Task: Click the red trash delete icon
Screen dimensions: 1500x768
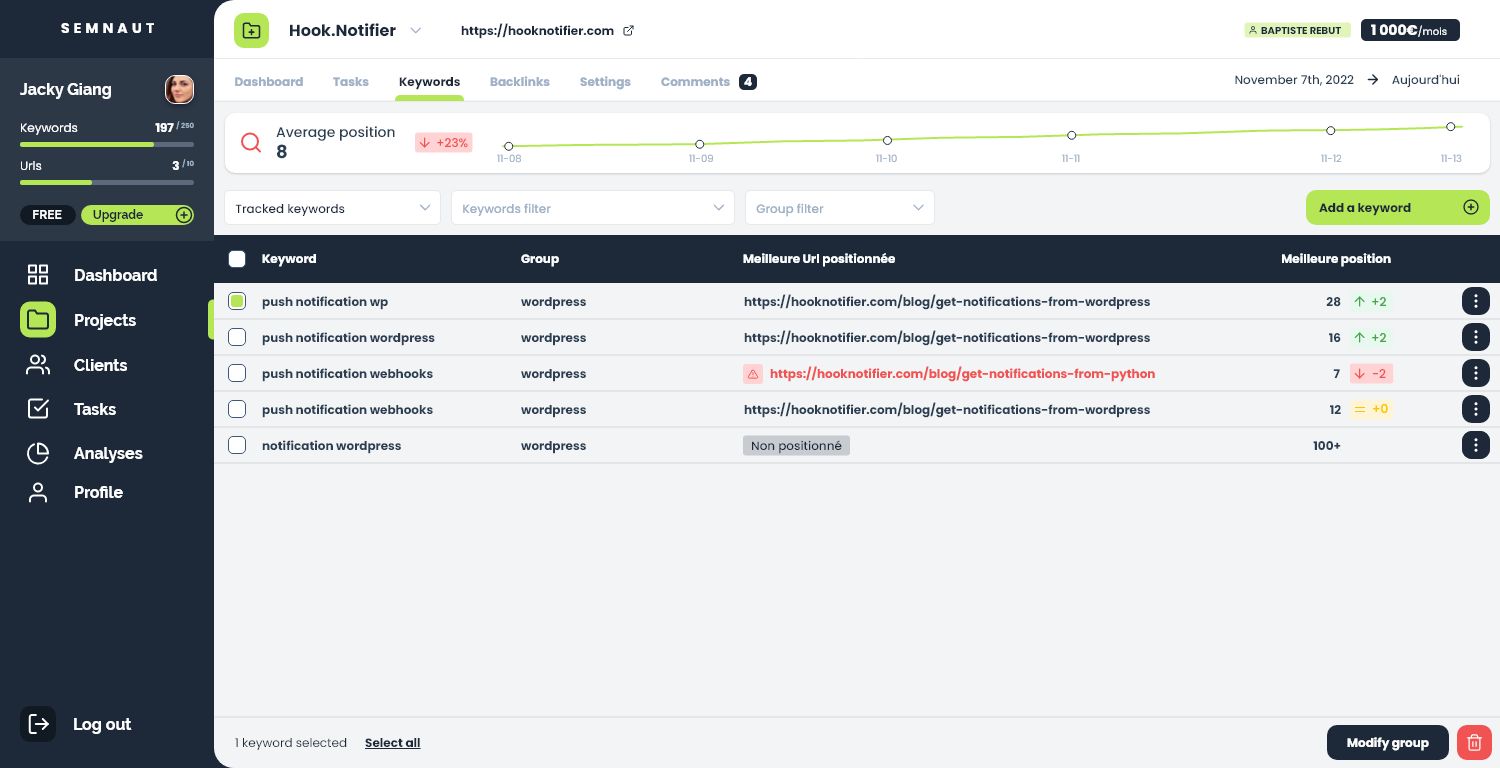Action: [x=1473, y=742]
